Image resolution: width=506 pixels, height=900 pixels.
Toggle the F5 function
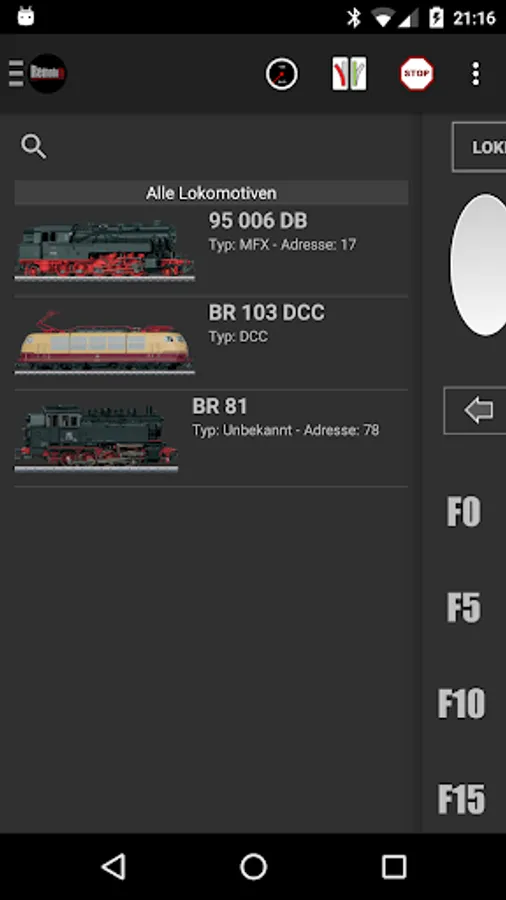coord(464,607)
